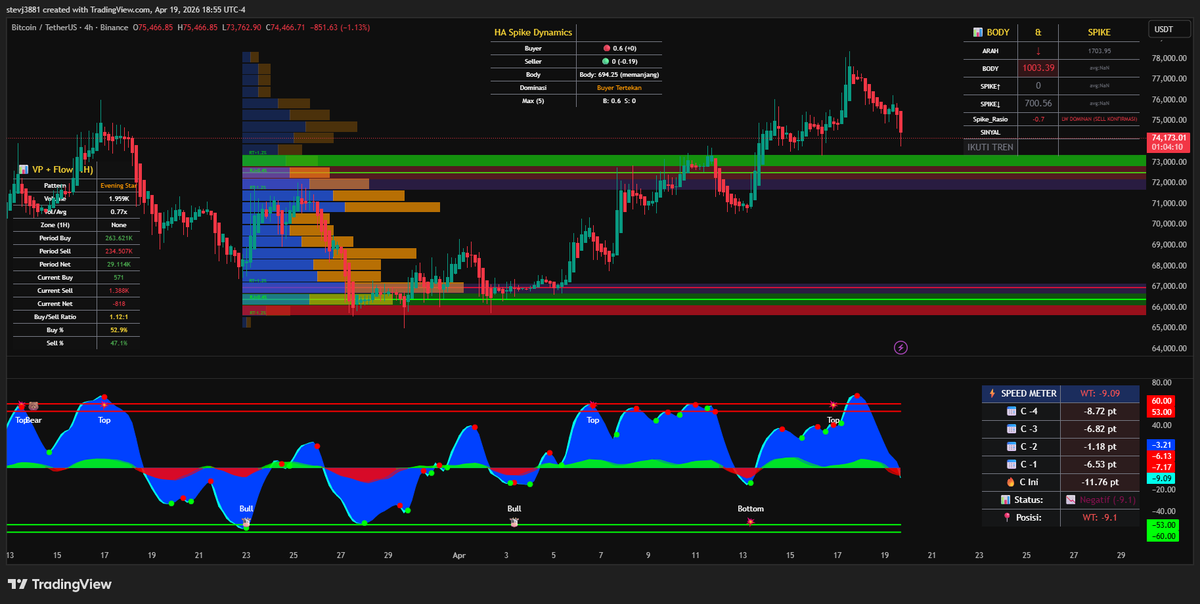Image resolution: width=1200 pixels, height=604 pixels.
Task: Click the Bottom marker label on oscillator
Action: tap(750, 509)
